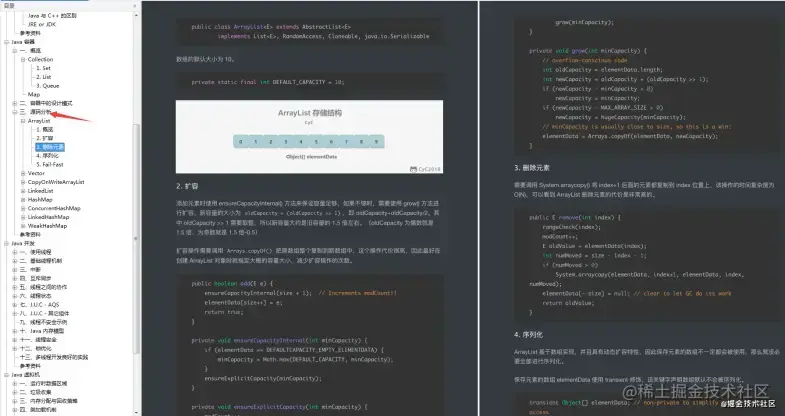Open the HashMap bookmark
This screenshot has height=416, width=785.
(x=40, y=200)
